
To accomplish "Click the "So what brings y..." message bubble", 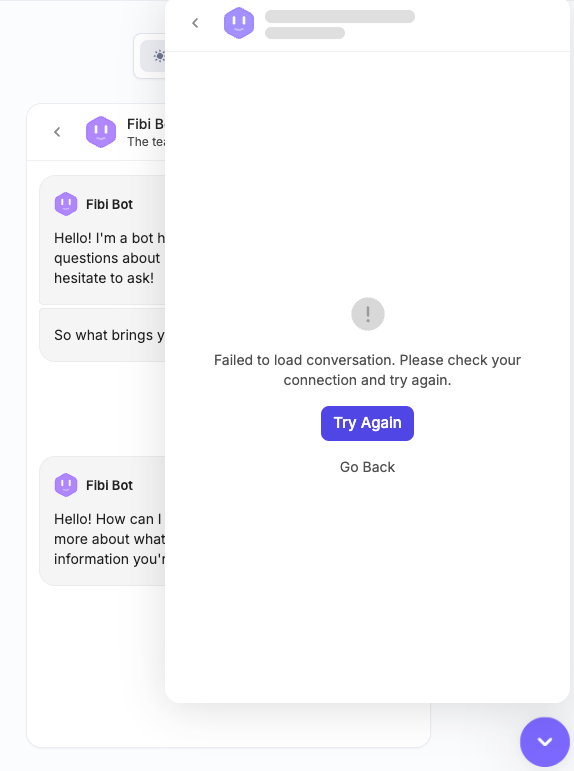I will 102,335.
